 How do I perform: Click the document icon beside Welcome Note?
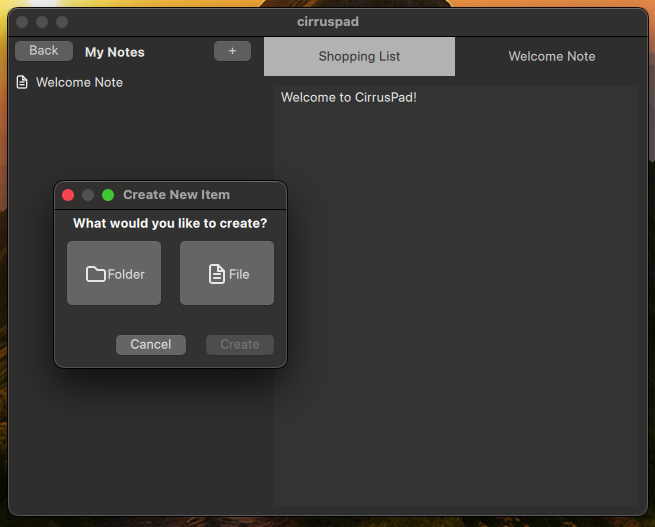tap(22, 82)
